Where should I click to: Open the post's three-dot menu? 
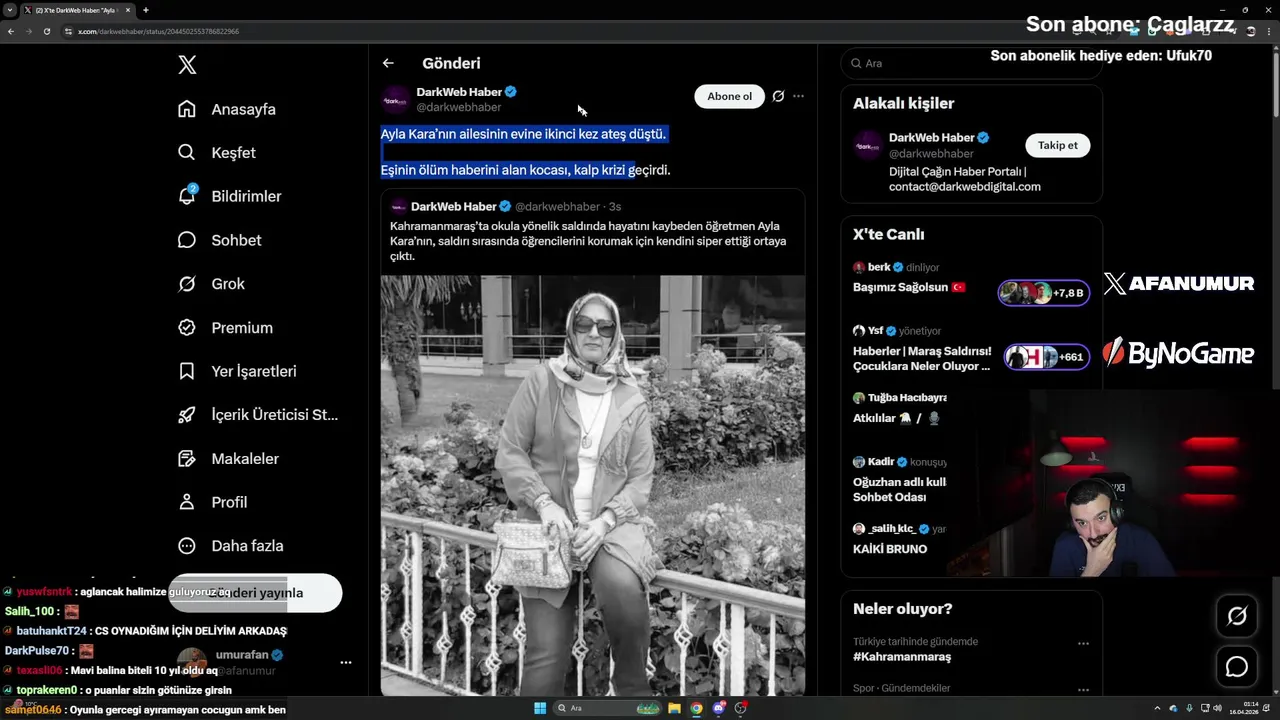coord(798,96)
